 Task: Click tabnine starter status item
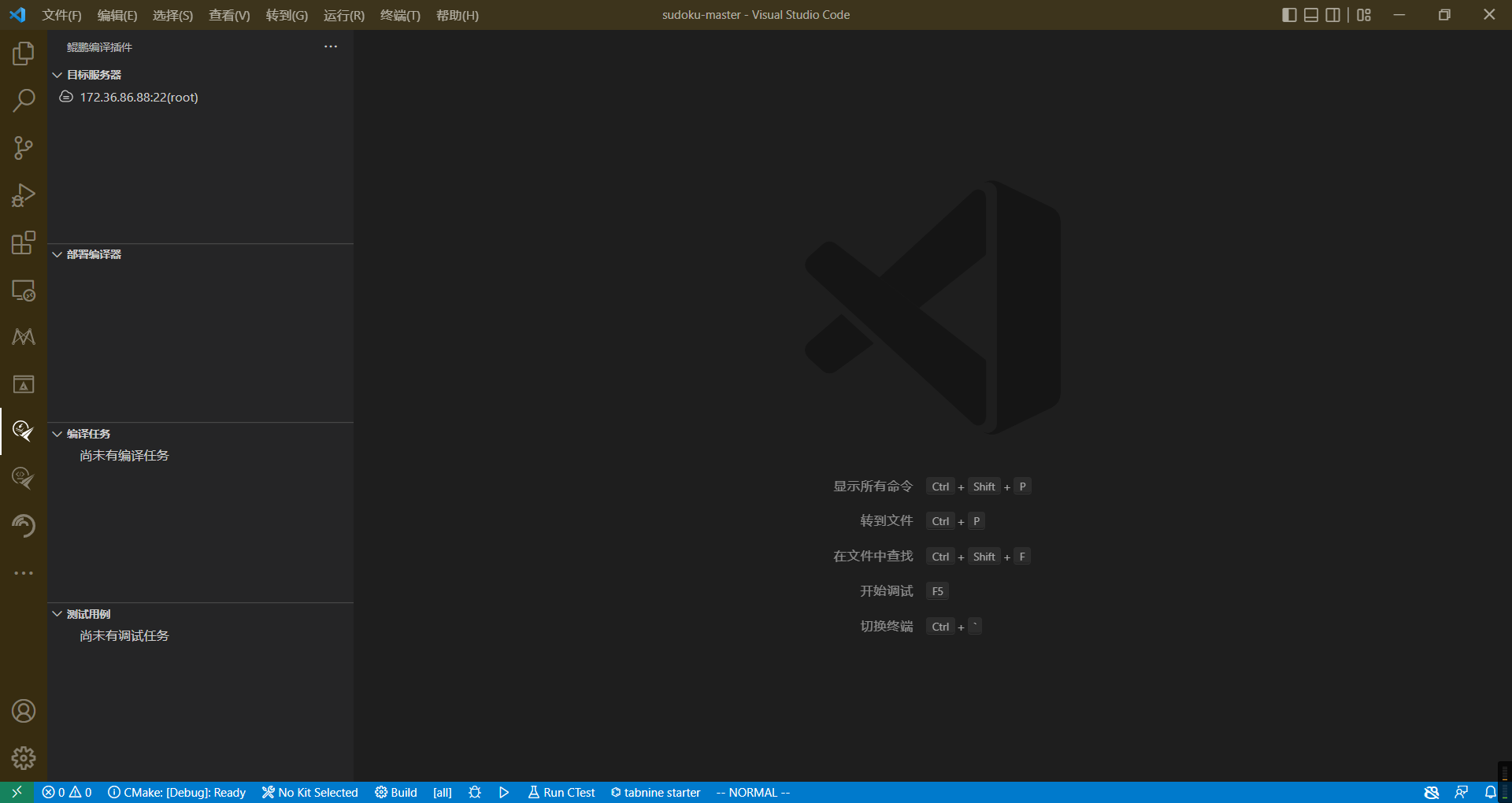(x=656, y=792)
